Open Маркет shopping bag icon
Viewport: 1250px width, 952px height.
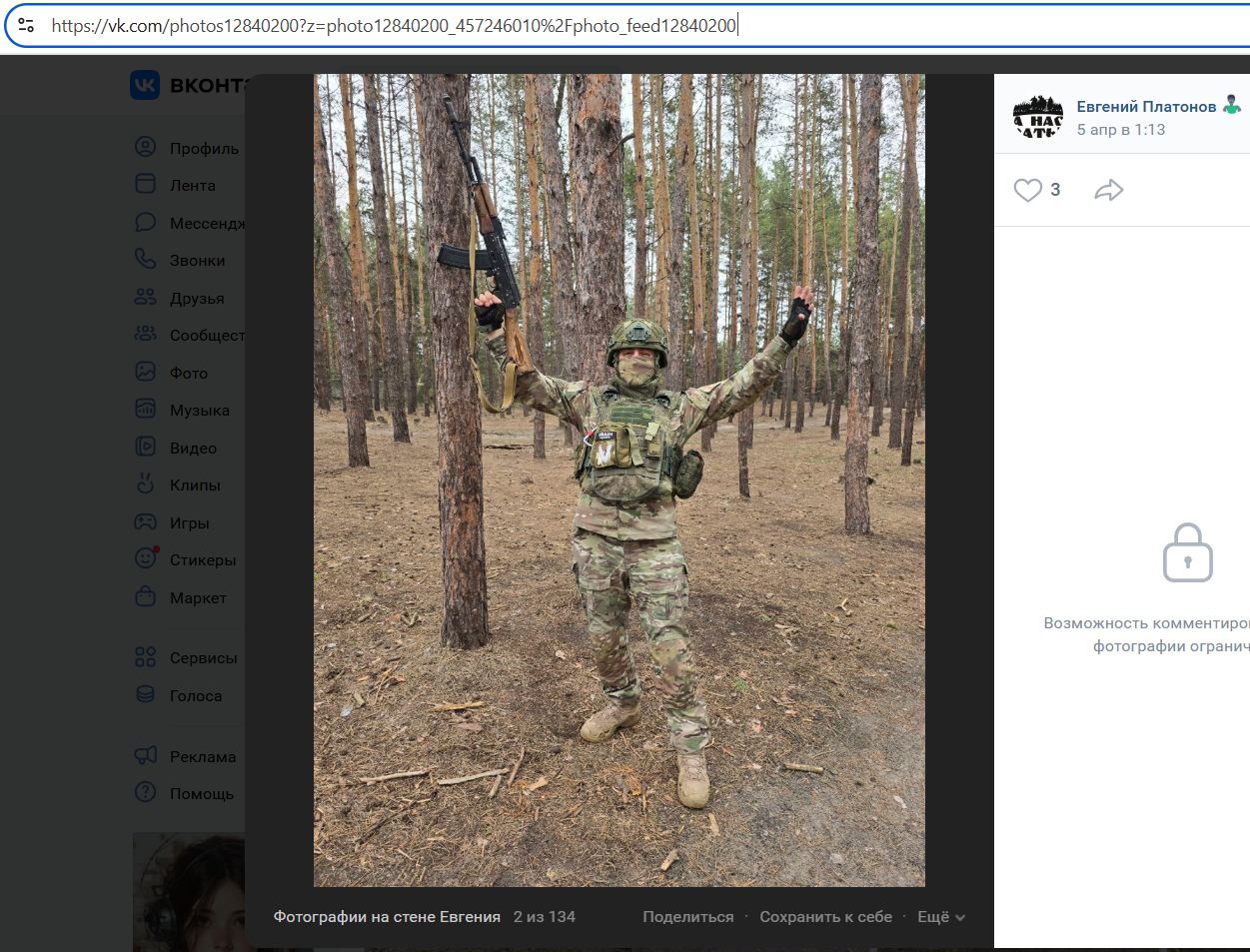click(146, 597)
